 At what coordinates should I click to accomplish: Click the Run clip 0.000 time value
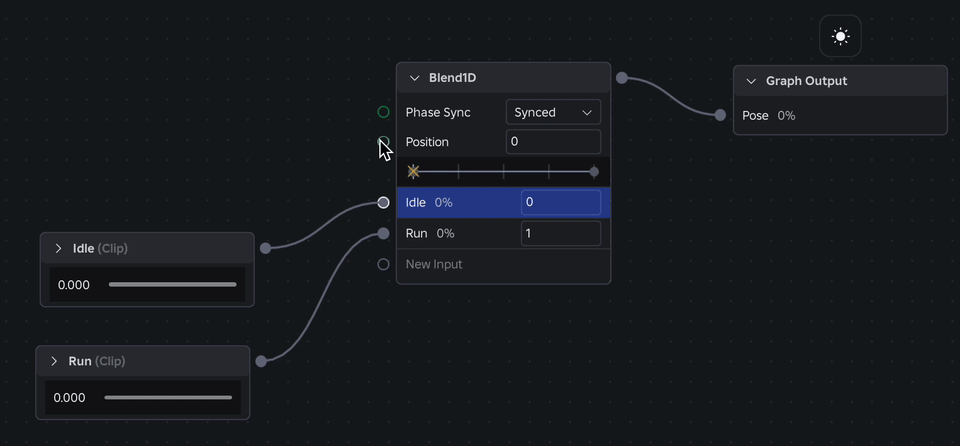(69, 398)
